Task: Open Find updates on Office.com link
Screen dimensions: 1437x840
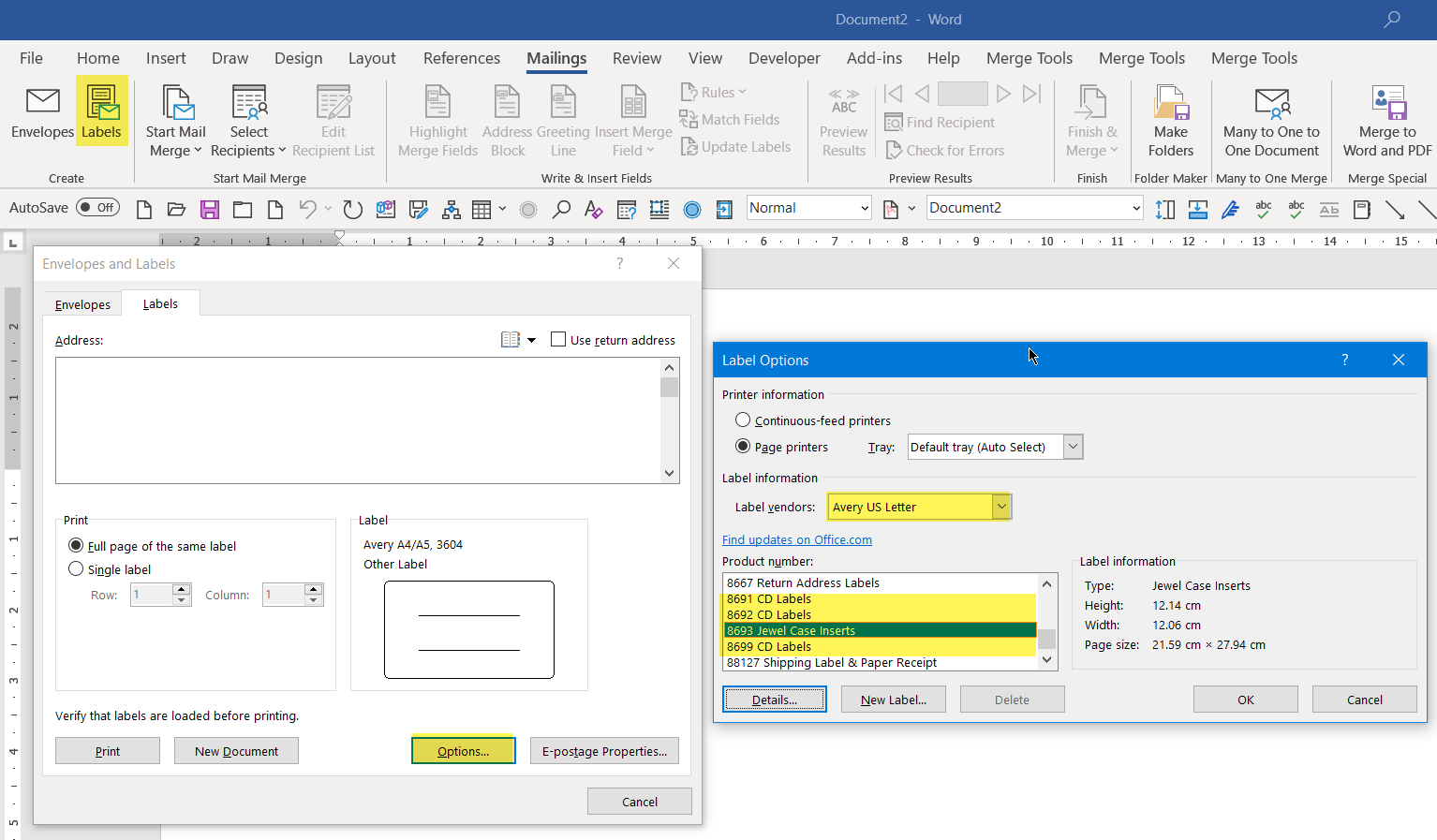Action: [x=797, y=539]
